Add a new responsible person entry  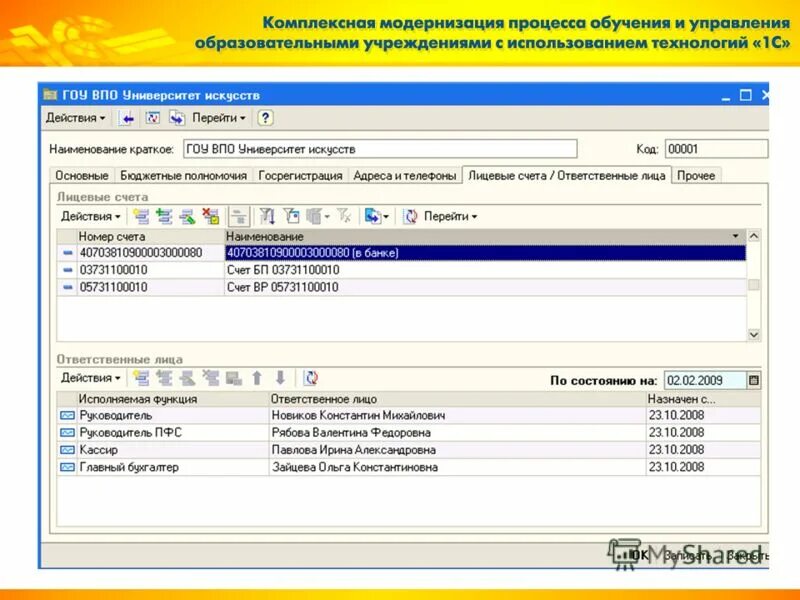141,379
